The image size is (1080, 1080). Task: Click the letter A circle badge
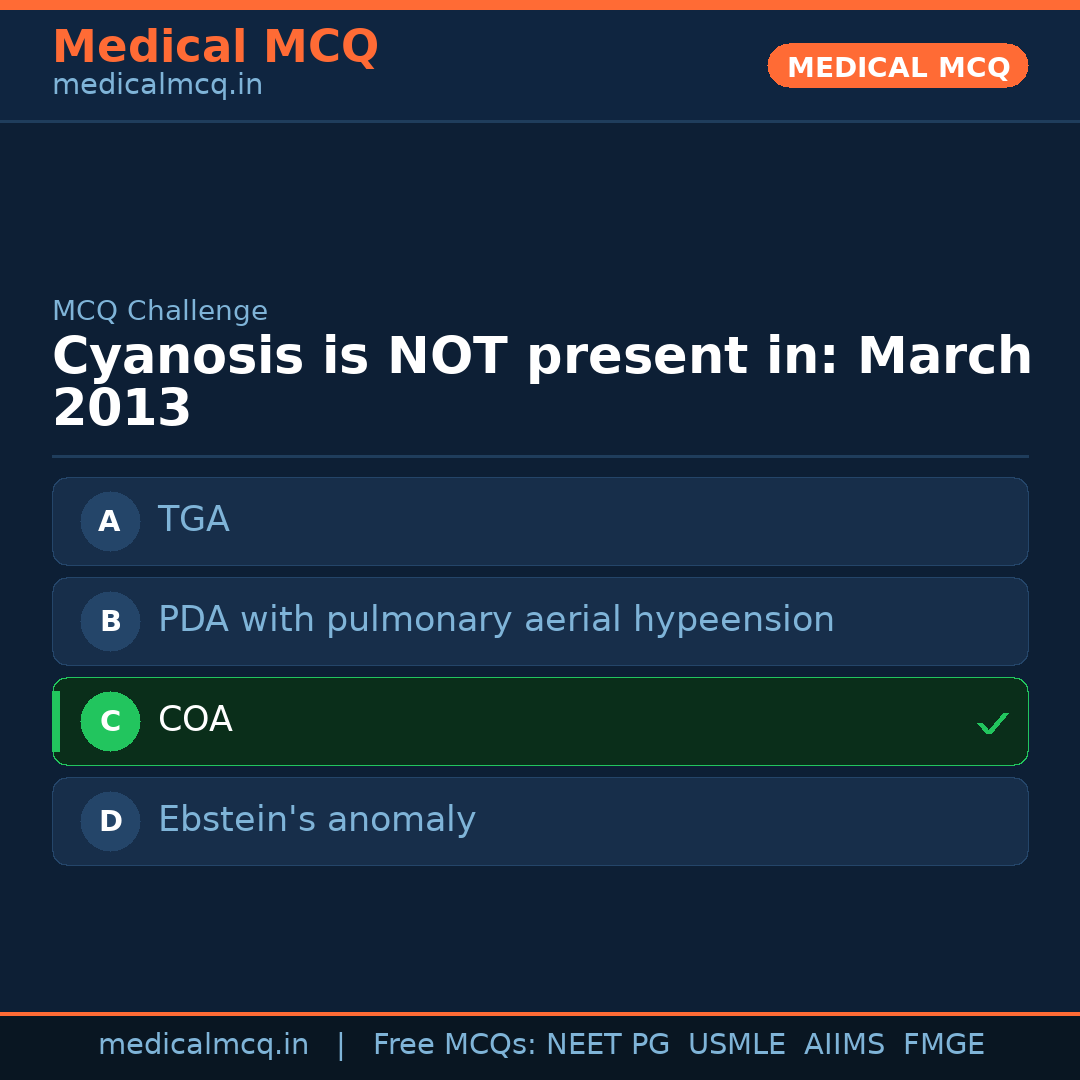pyautogui.click(x=110, y=521)
